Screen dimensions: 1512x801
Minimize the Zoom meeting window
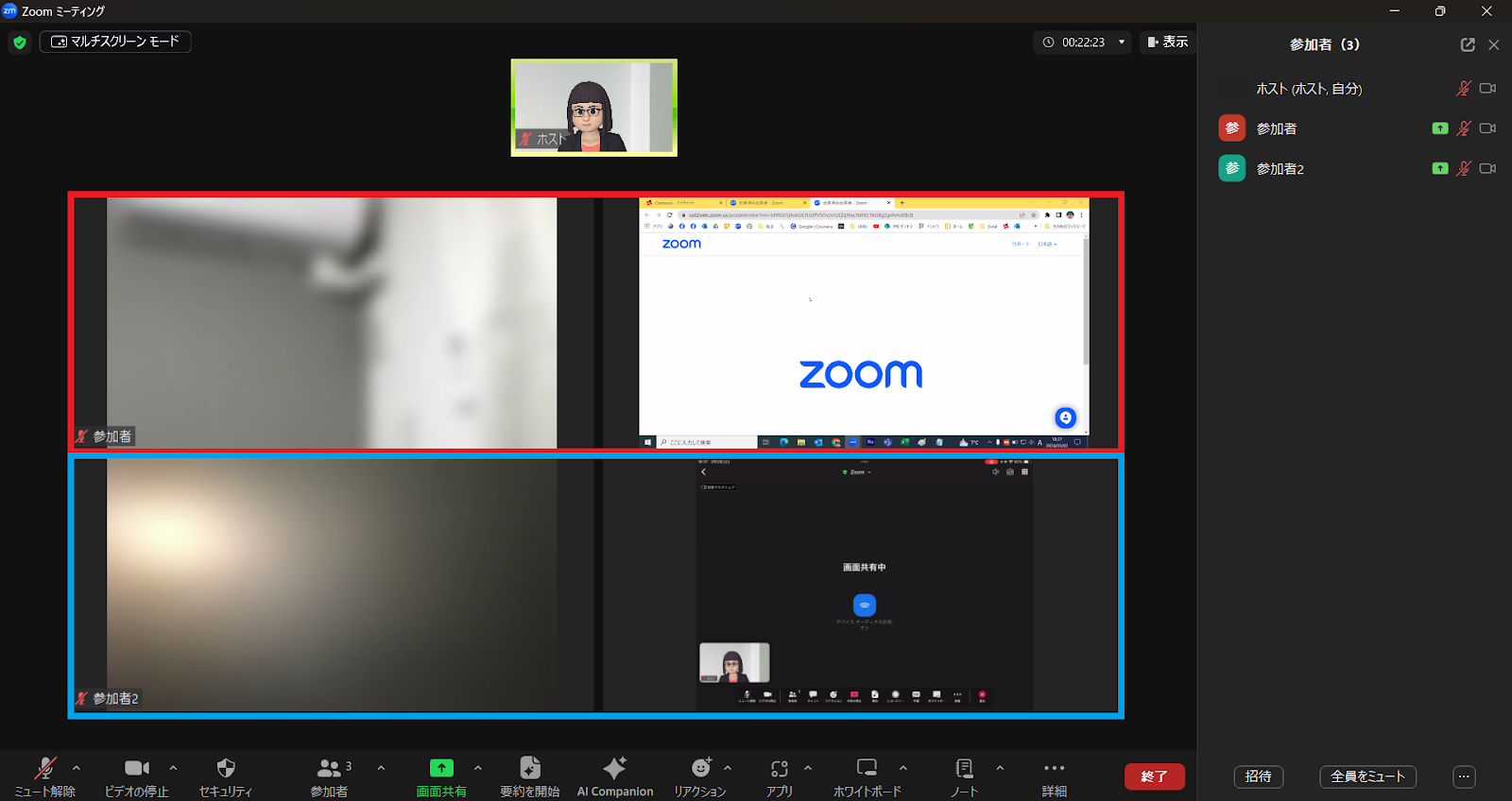(1395, 11)
